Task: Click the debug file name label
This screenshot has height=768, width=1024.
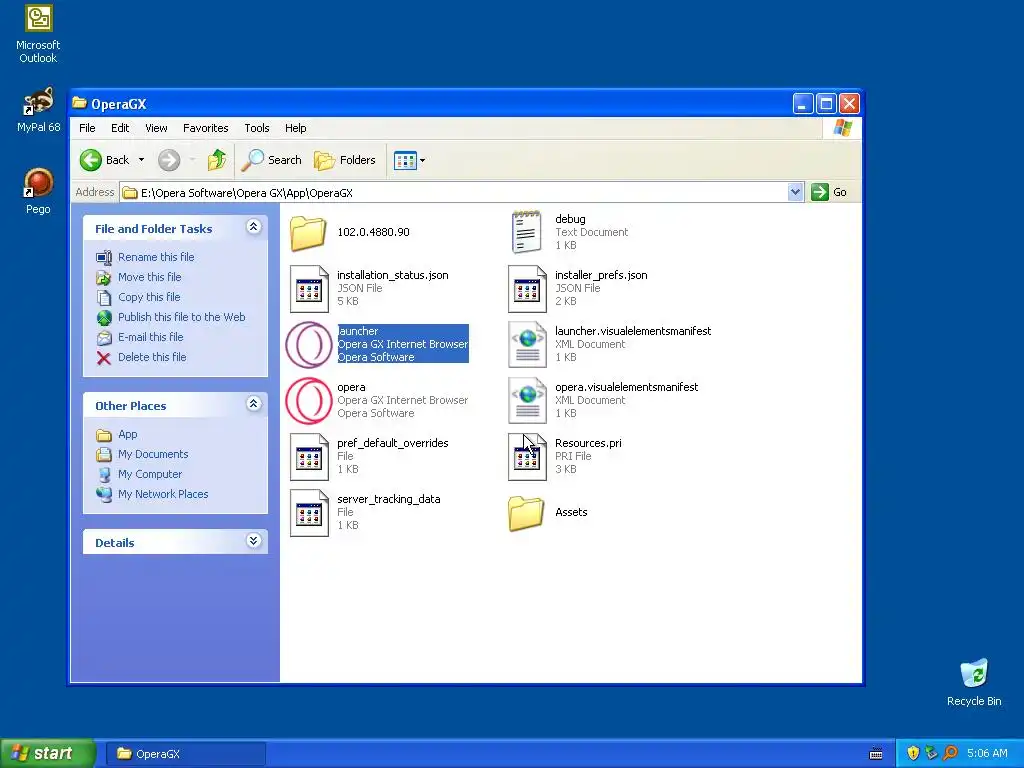Action: click(x=569, y=219)
